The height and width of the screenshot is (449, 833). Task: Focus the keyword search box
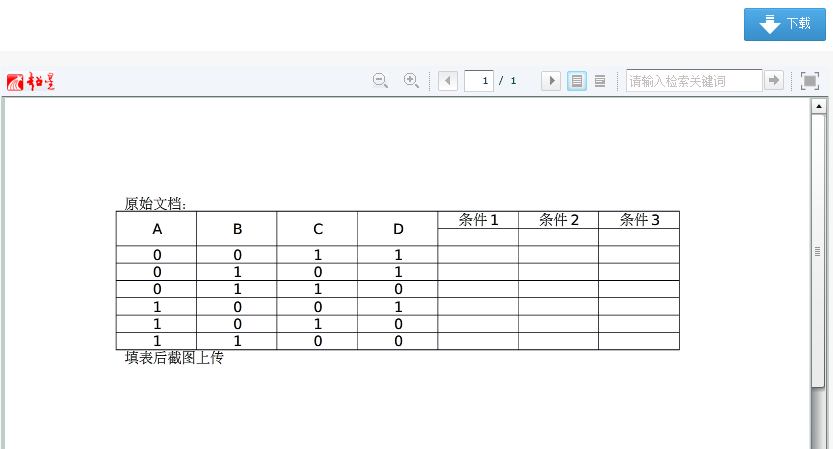click(x=694, y=81)
